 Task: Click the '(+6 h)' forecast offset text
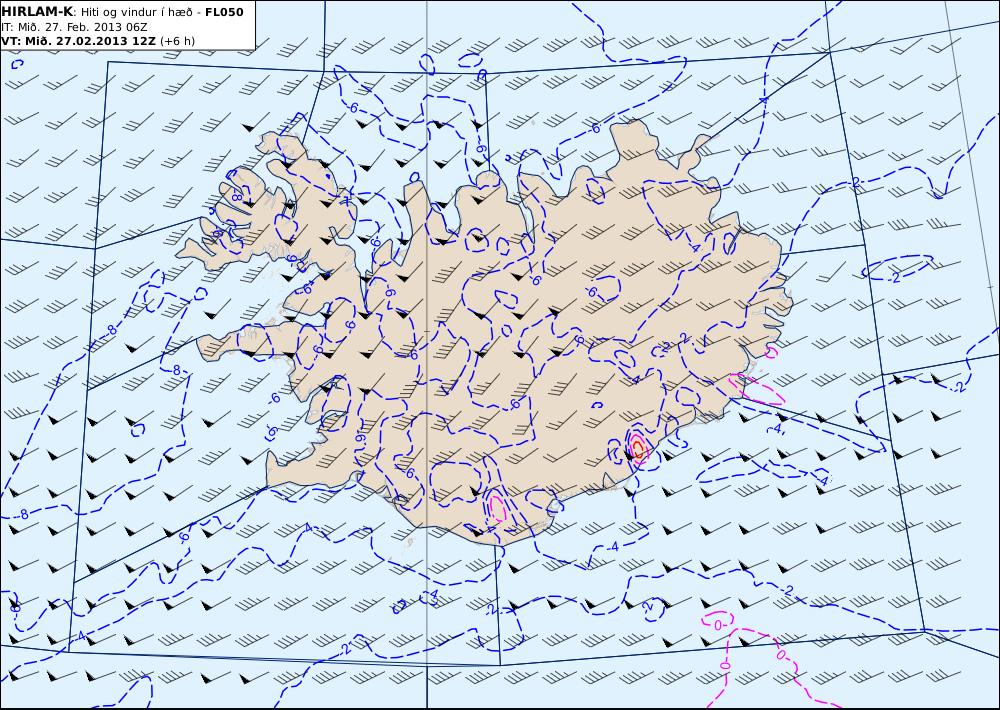point(177,41)
